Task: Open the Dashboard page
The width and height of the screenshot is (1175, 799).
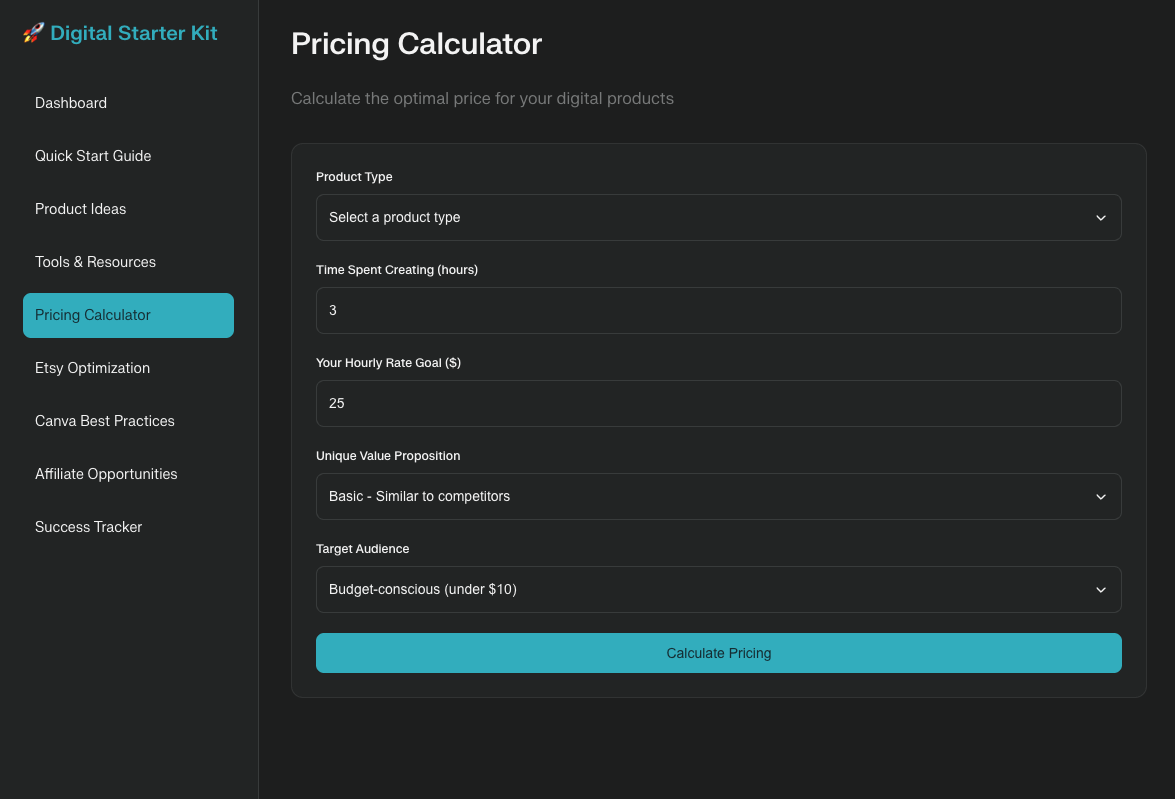Action: [71, 103]
